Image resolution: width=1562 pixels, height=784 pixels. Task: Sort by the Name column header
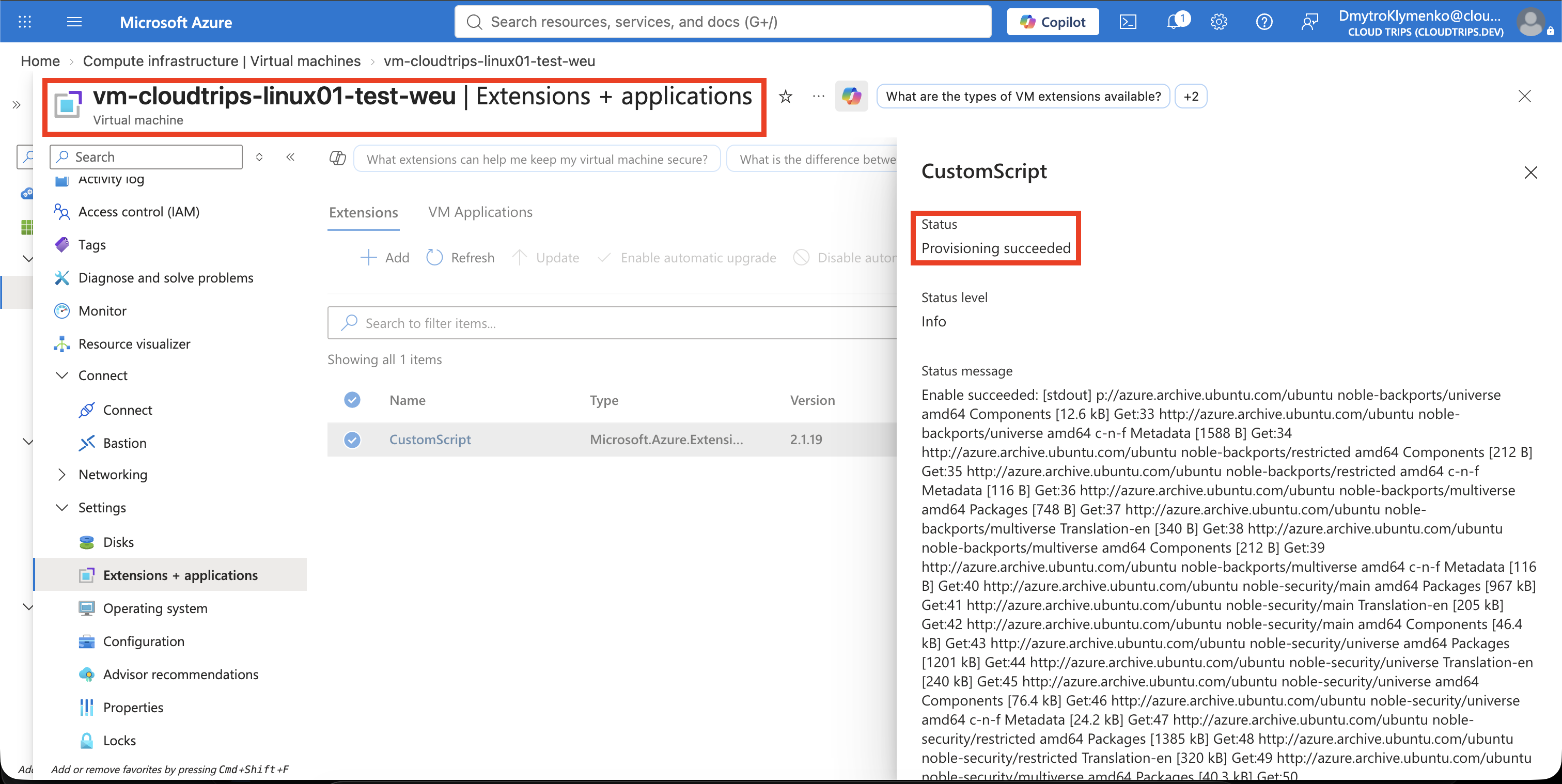[408, 400]
